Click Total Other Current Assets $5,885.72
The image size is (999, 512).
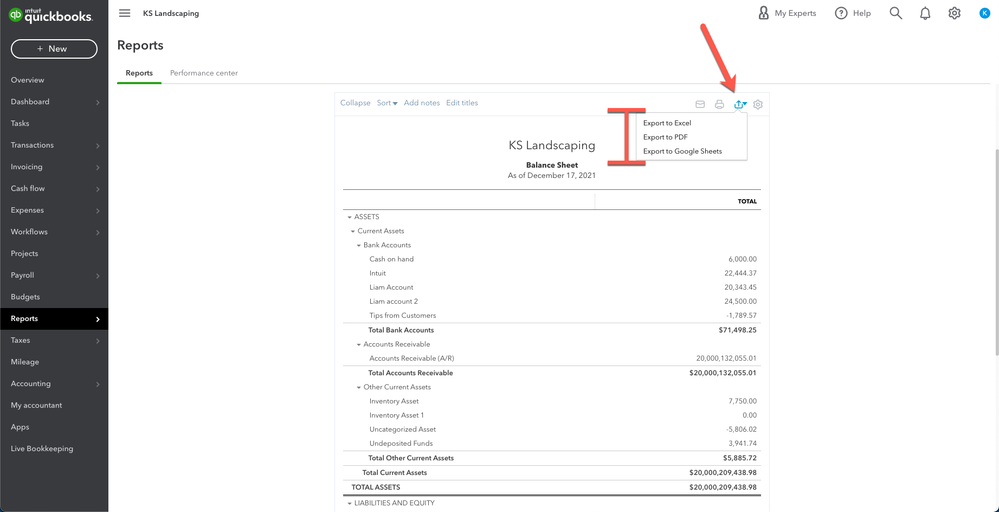pyautogui.click(x=740, y=458)
